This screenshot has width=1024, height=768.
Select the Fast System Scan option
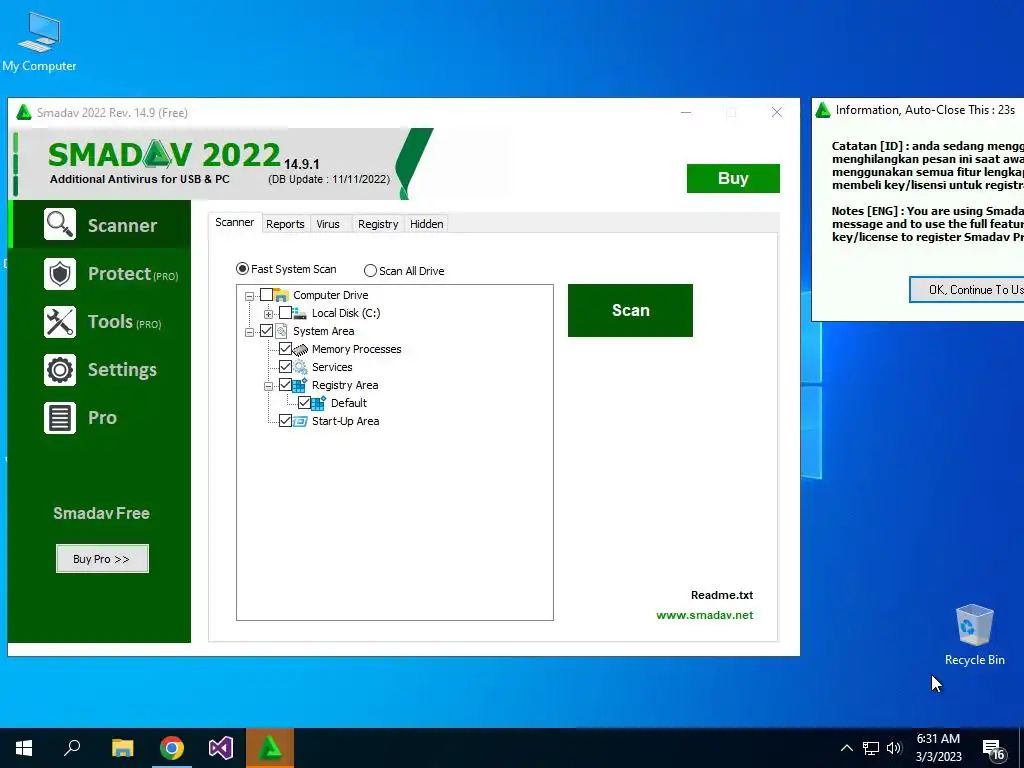(x=287, y=269)
